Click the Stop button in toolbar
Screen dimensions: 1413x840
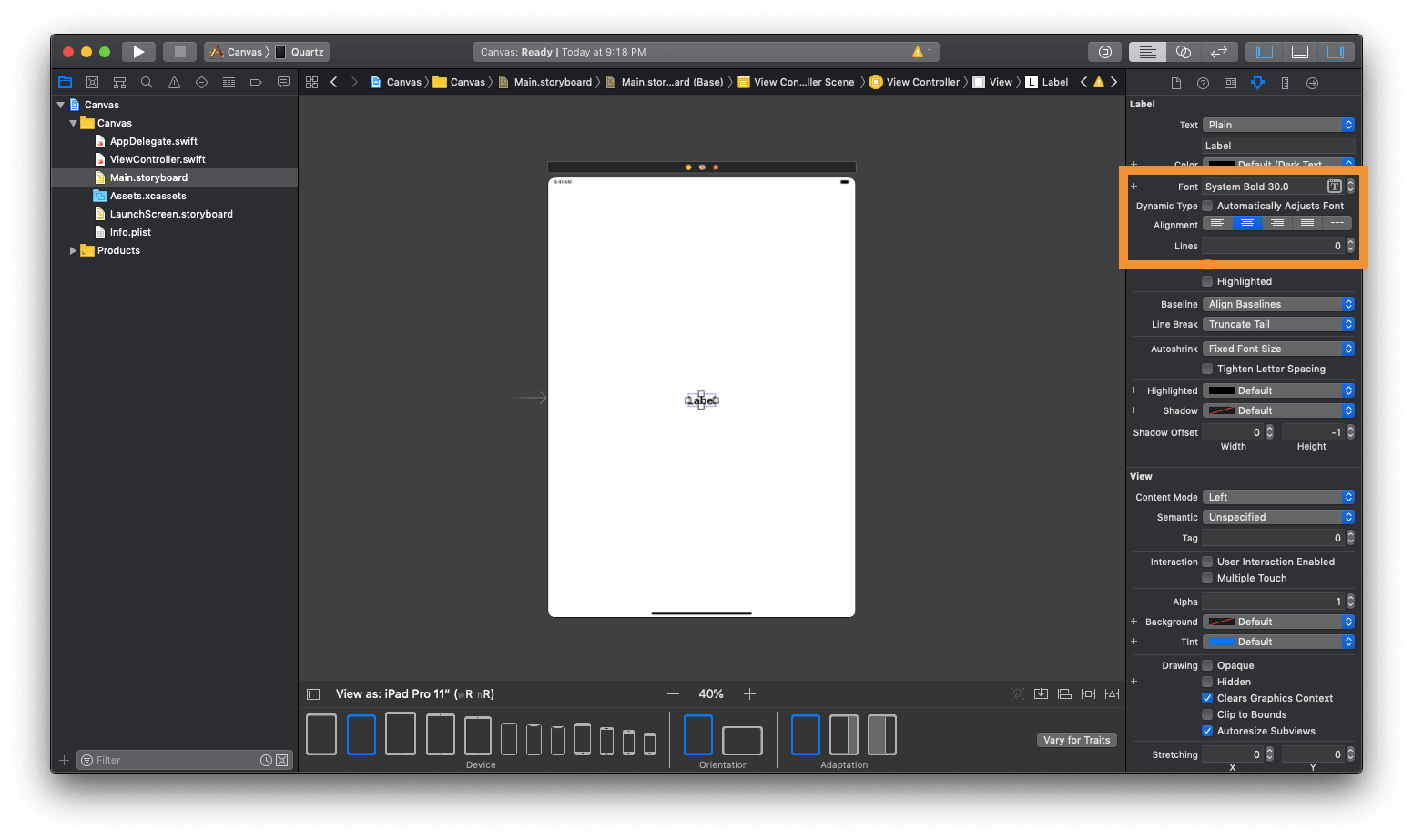[x=180, y=52]
